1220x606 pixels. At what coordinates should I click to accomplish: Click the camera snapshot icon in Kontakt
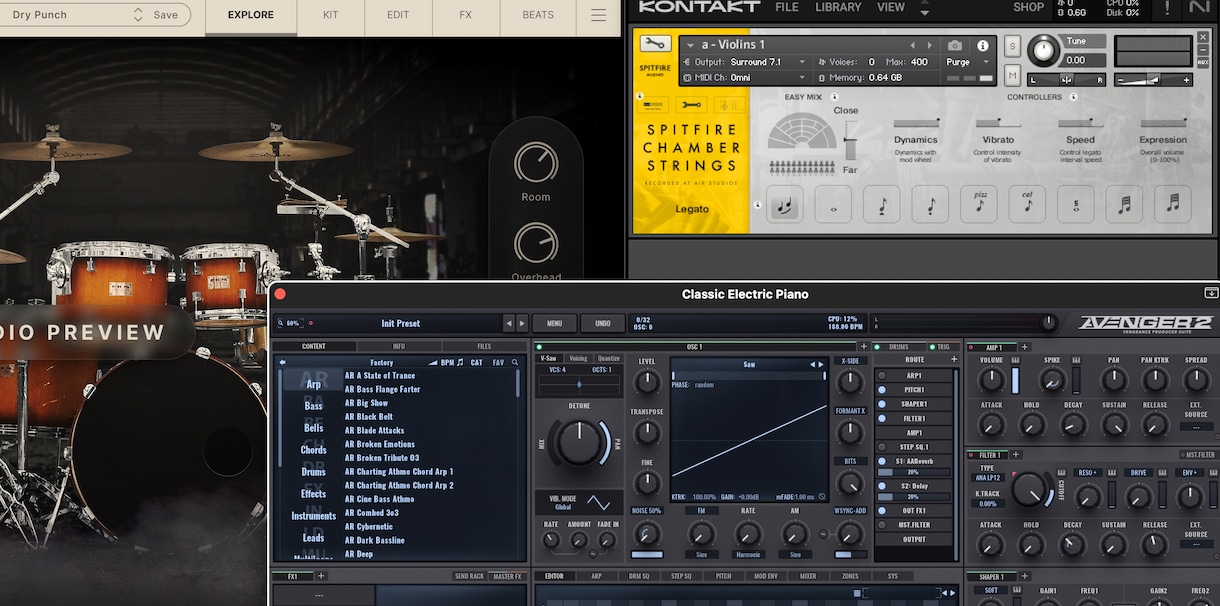[955, 46]
